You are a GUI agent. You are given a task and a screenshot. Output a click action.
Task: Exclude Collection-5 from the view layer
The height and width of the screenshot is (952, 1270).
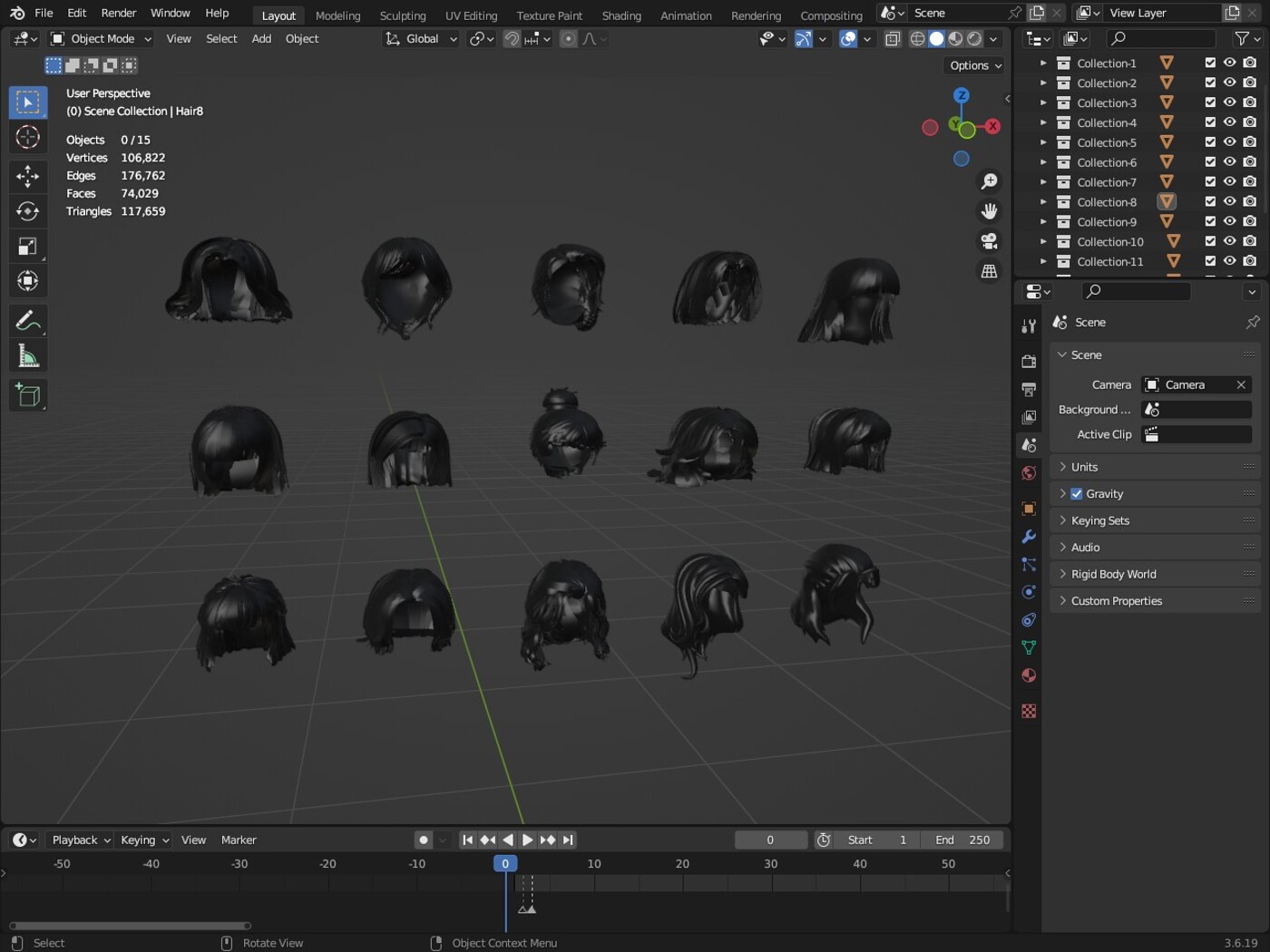pos(1210,142)
